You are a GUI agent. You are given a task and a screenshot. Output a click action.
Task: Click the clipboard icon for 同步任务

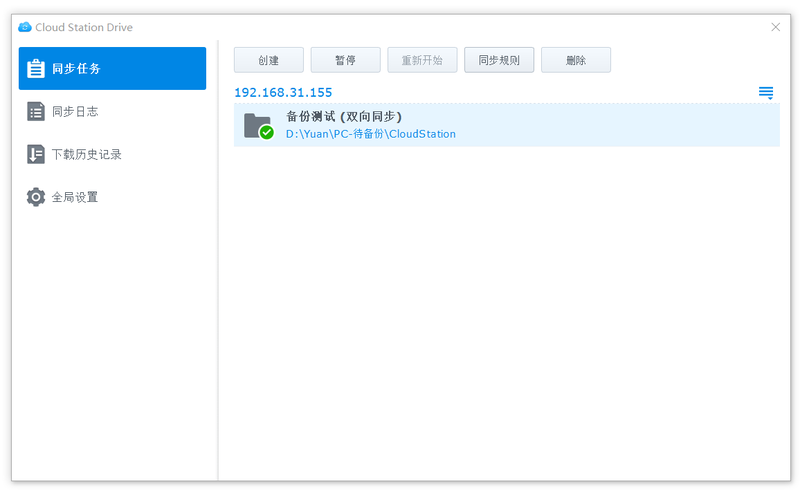click(36, 69)
